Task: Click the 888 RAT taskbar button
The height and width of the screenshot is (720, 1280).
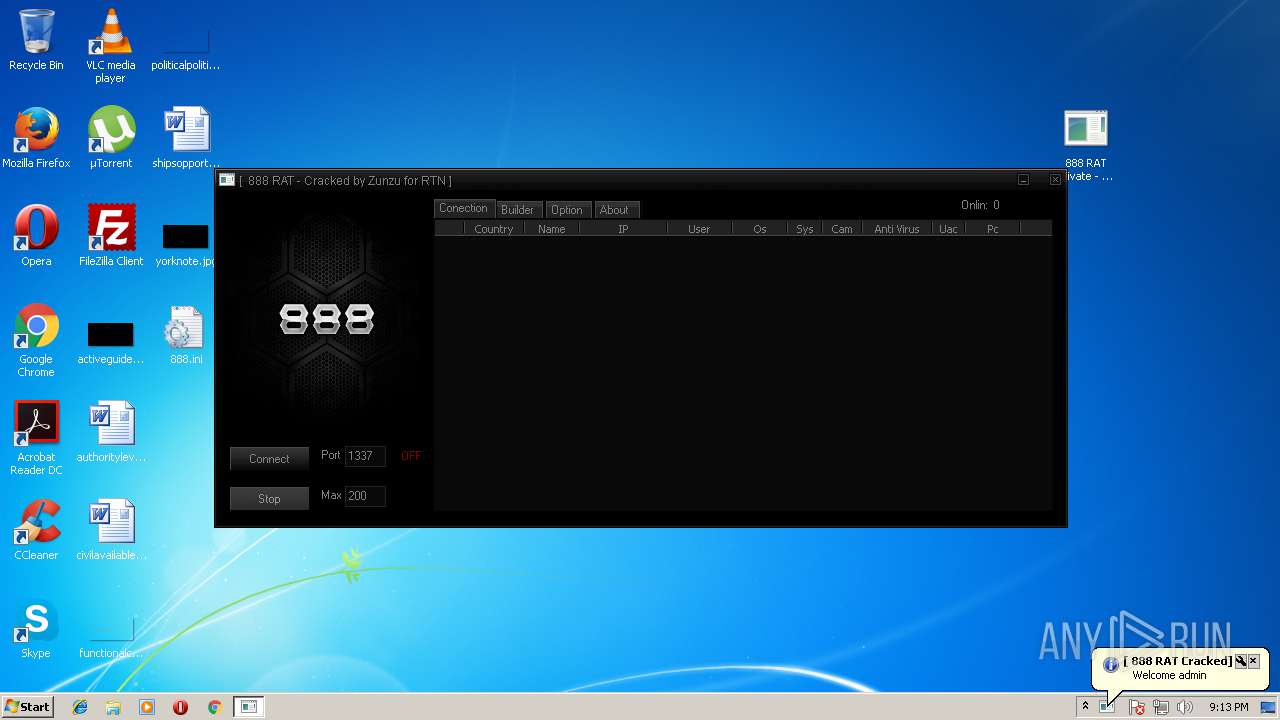Action: pyautogui.click(x=248, y=707)
